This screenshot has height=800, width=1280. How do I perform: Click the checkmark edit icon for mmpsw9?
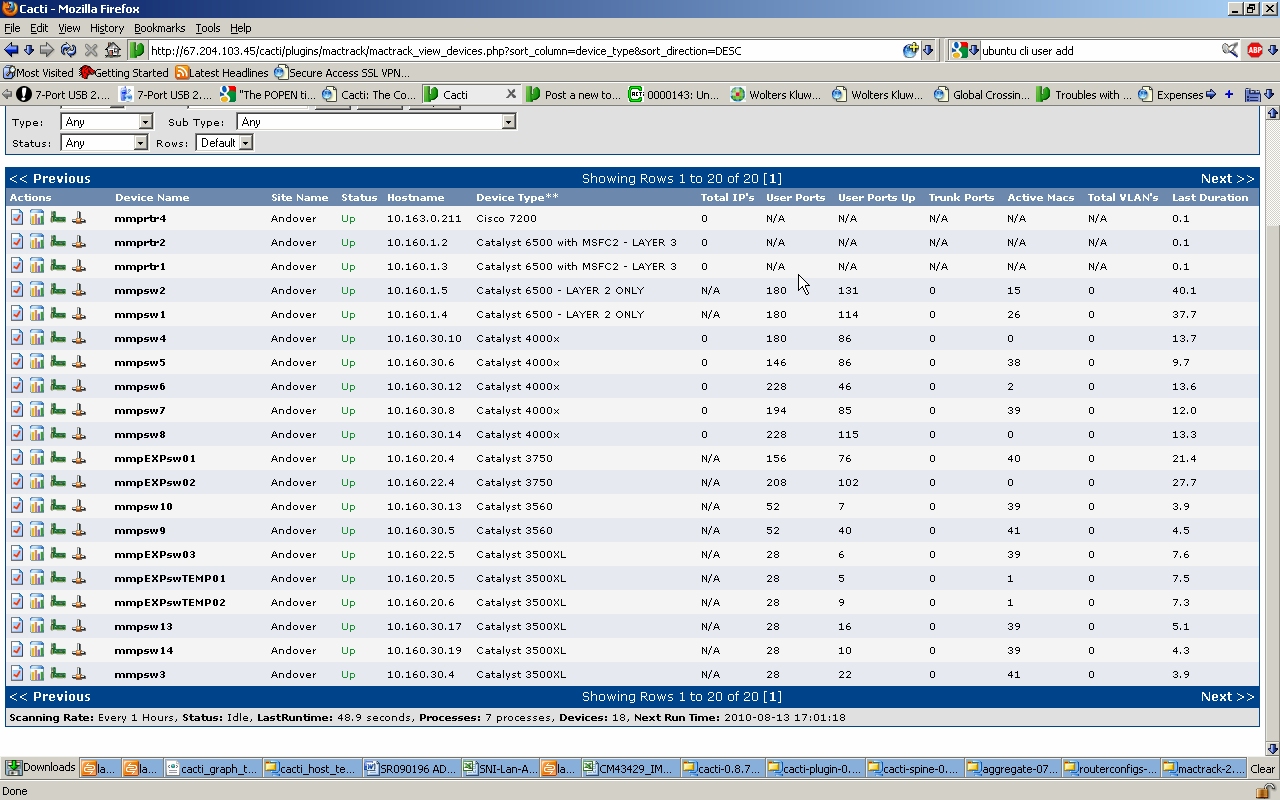[x=17, y=530]
